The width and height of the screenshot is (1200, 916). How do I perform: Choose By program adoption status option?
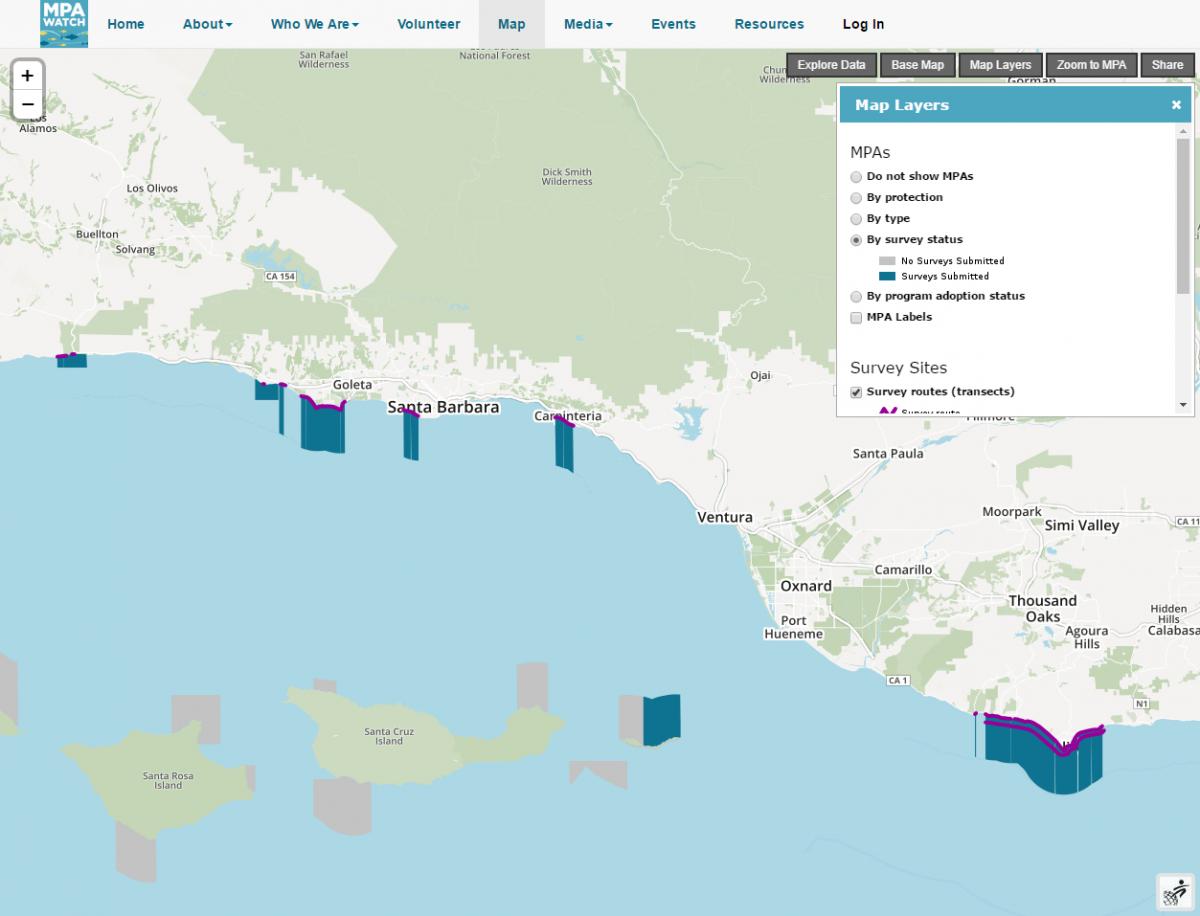pyautogui.click(x=856, y=296)
